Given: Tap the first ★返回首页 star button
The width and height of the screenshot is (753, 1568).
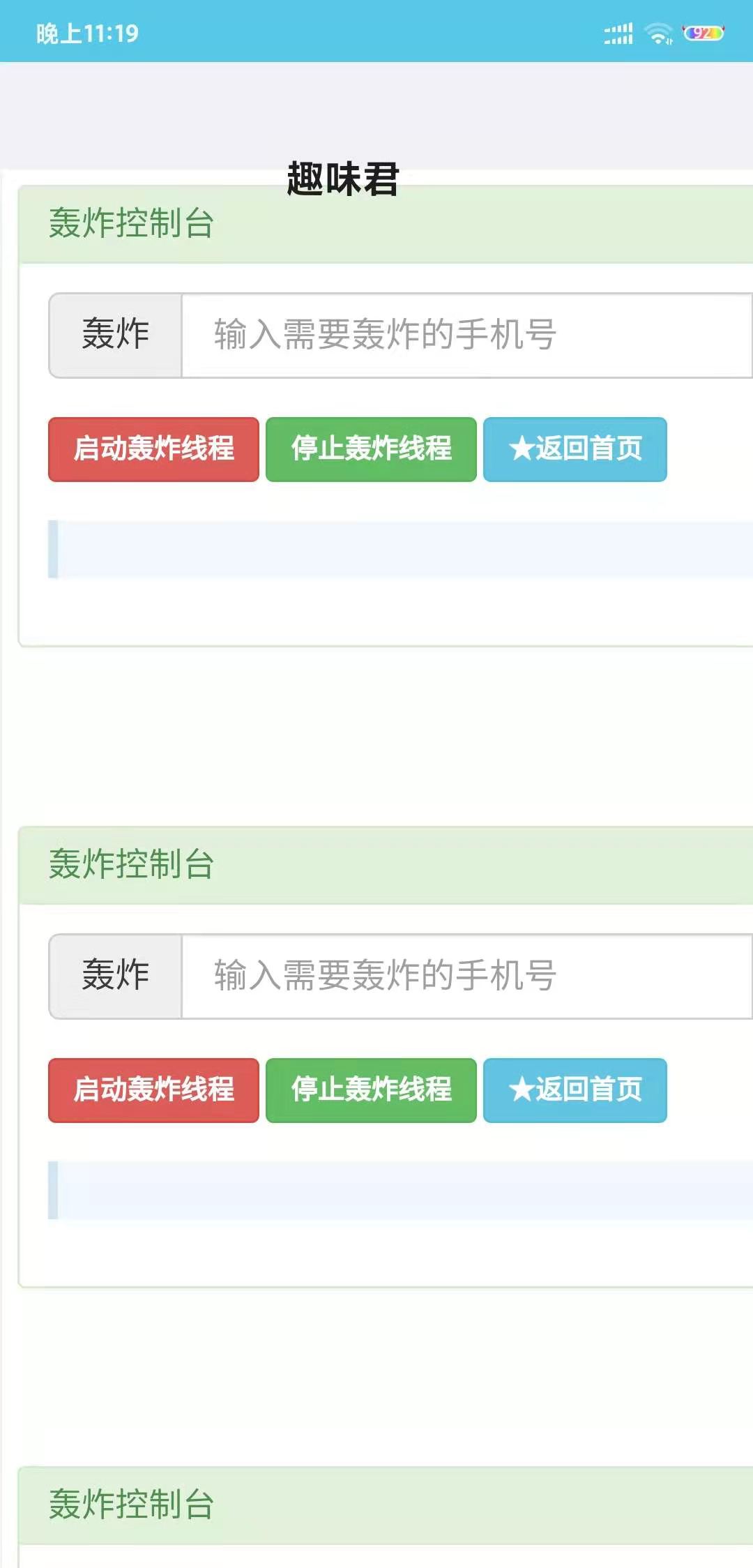Looking at the screenshot, I should point(575,449).
